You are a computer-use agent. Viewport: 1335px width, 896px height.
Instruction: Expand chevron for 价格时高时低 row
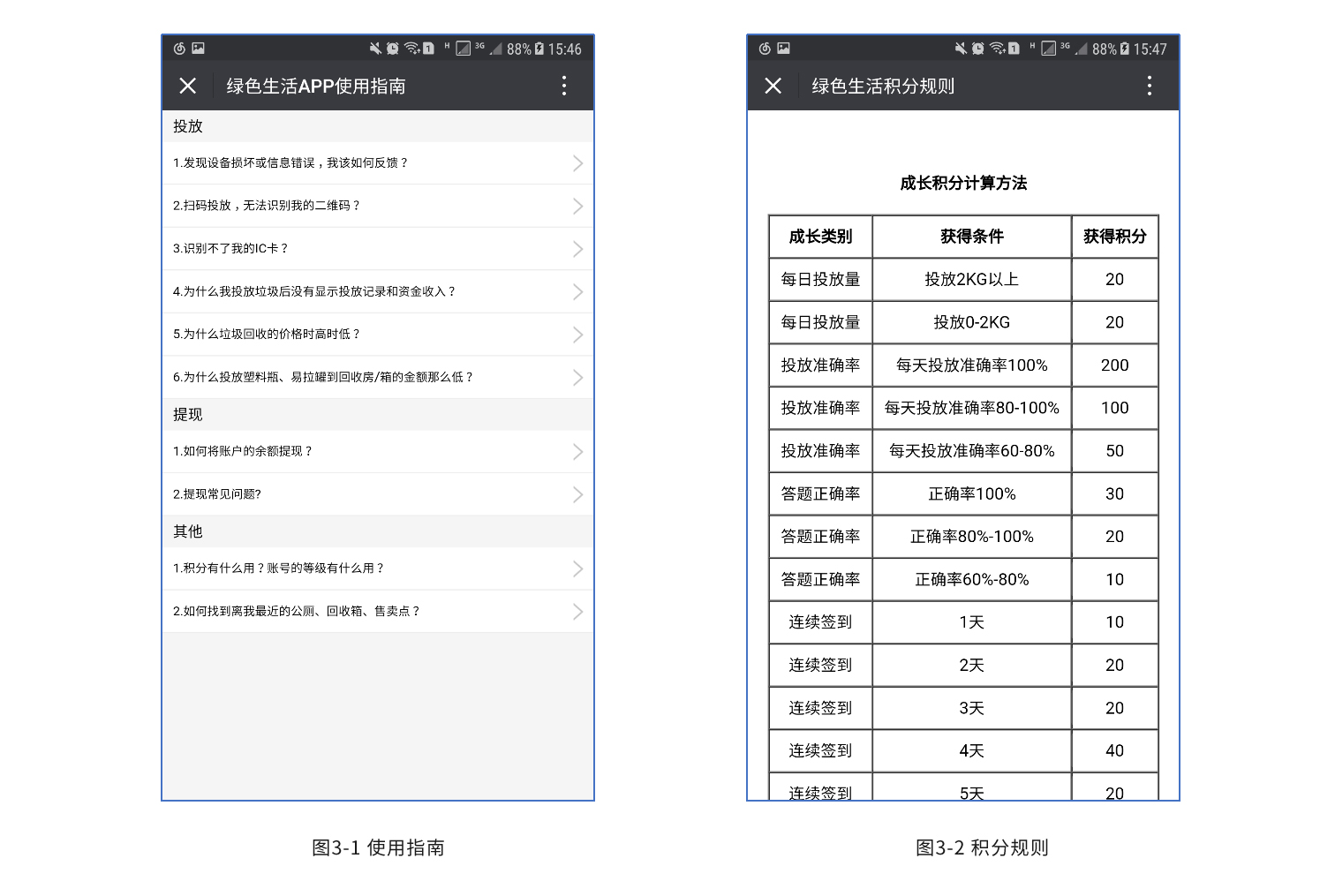[x=577, y=335]
